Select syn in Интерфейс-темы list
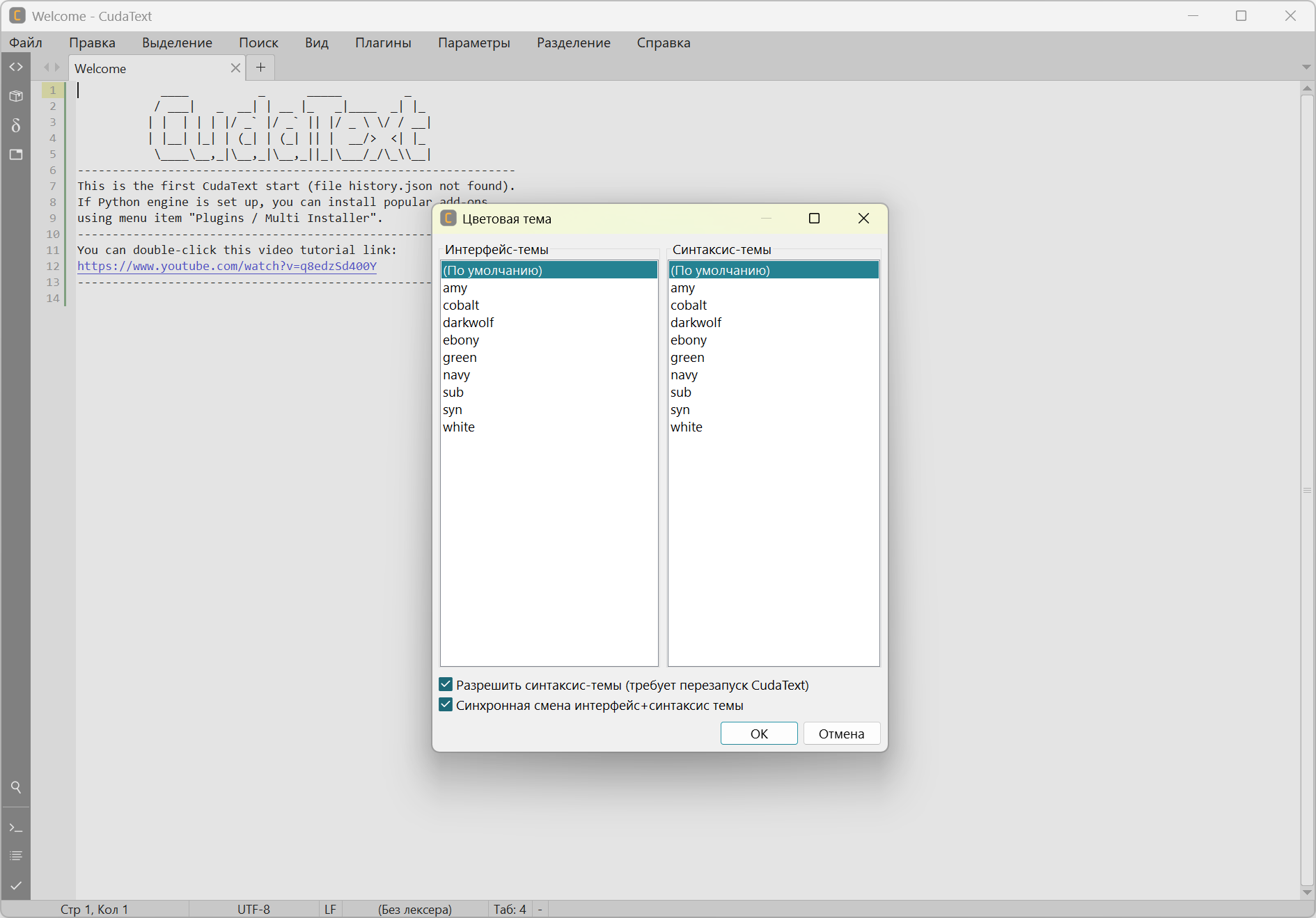 549,409
